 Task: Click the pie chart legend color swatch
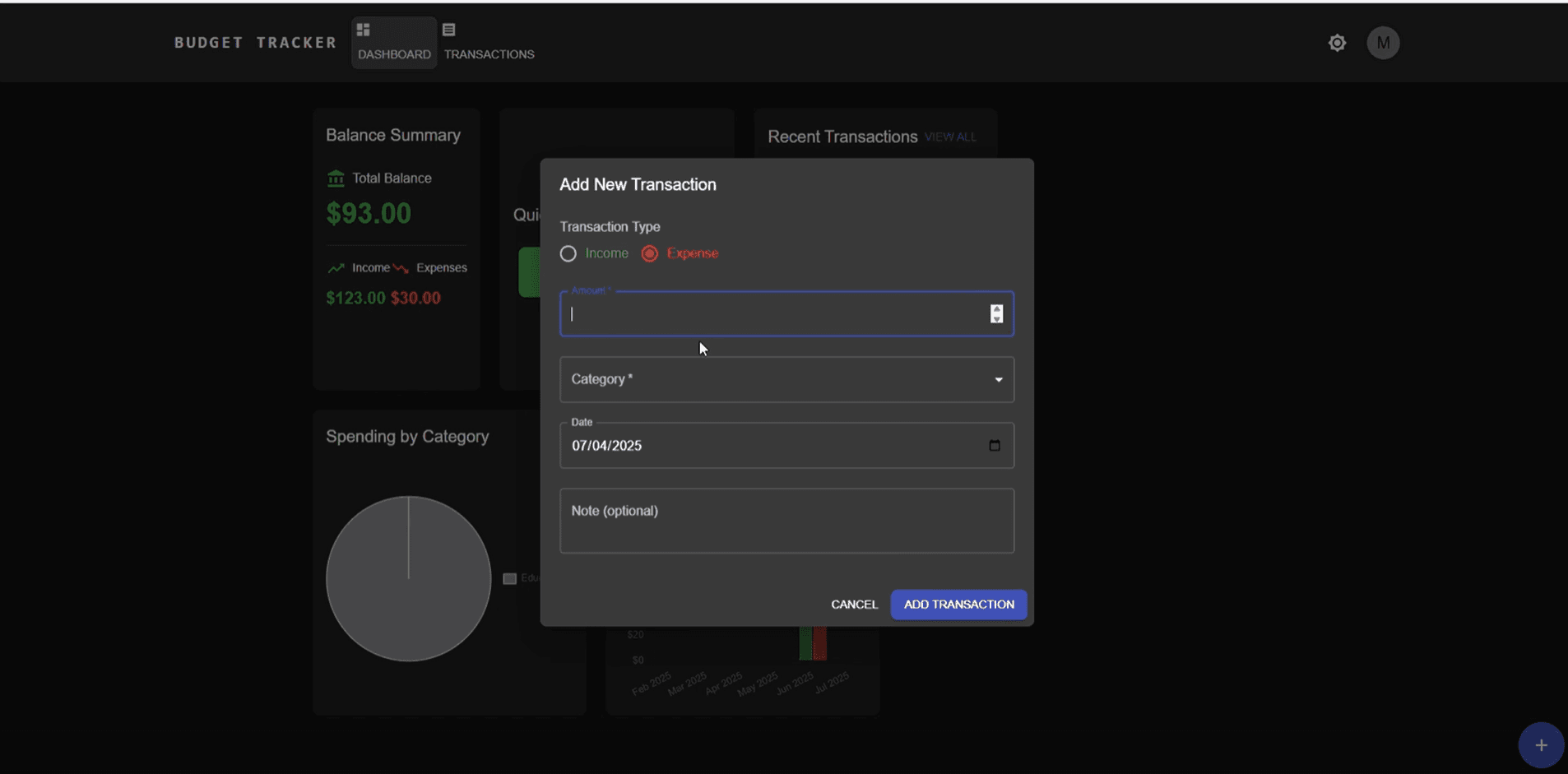[510, 578]
